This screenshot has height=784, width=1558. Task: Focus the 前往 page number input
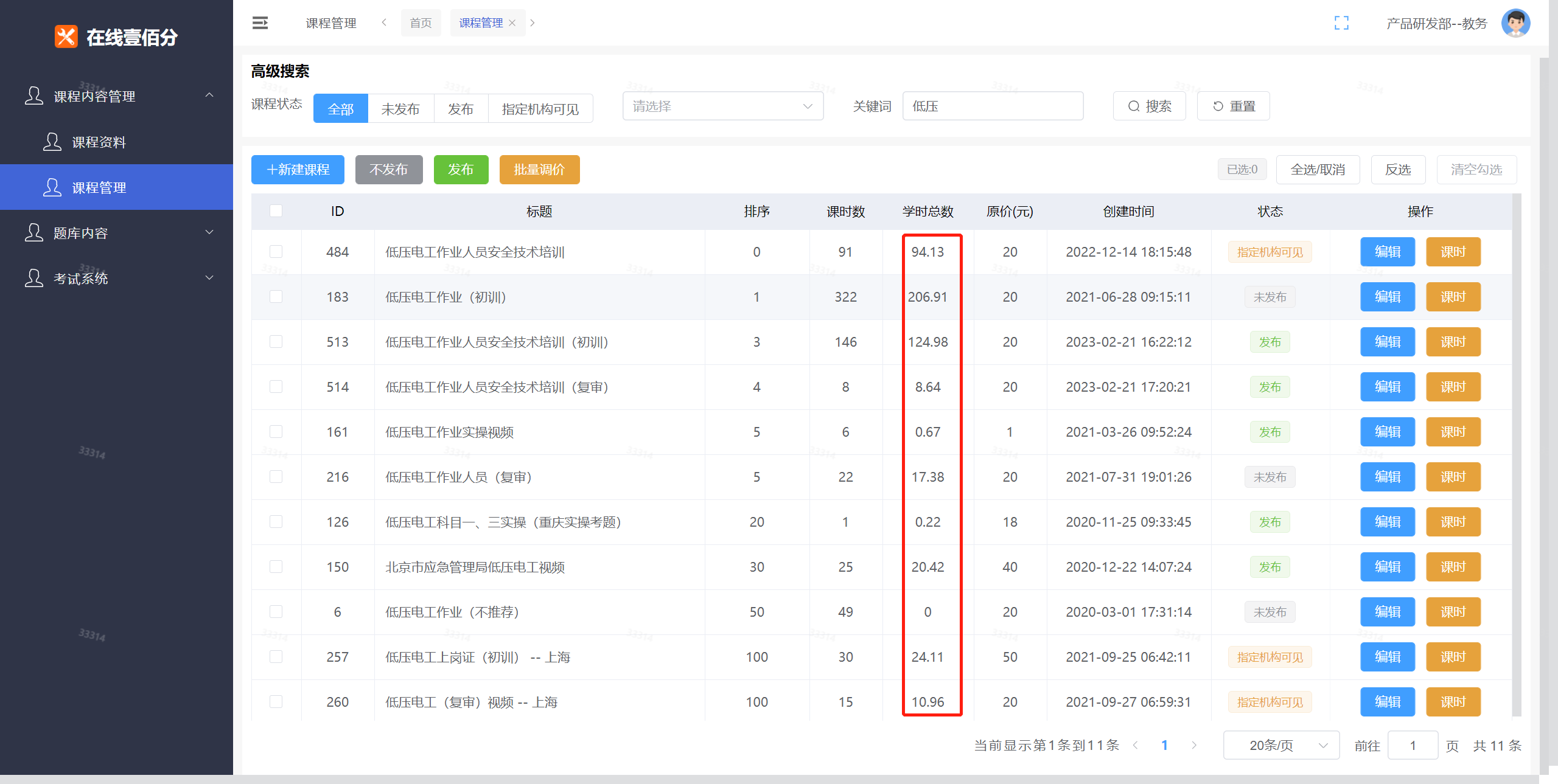(x=1413, y=745)
